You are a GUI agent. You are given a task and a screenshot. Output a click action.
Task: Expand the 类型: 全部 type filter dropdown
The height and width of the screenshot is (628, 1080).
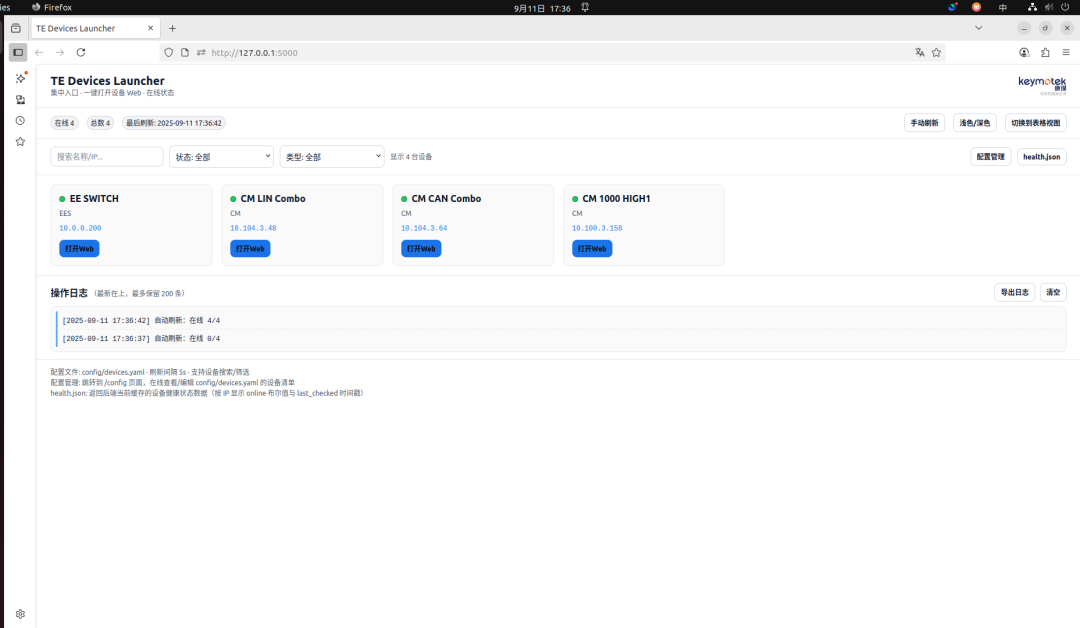tap(332, 157)
